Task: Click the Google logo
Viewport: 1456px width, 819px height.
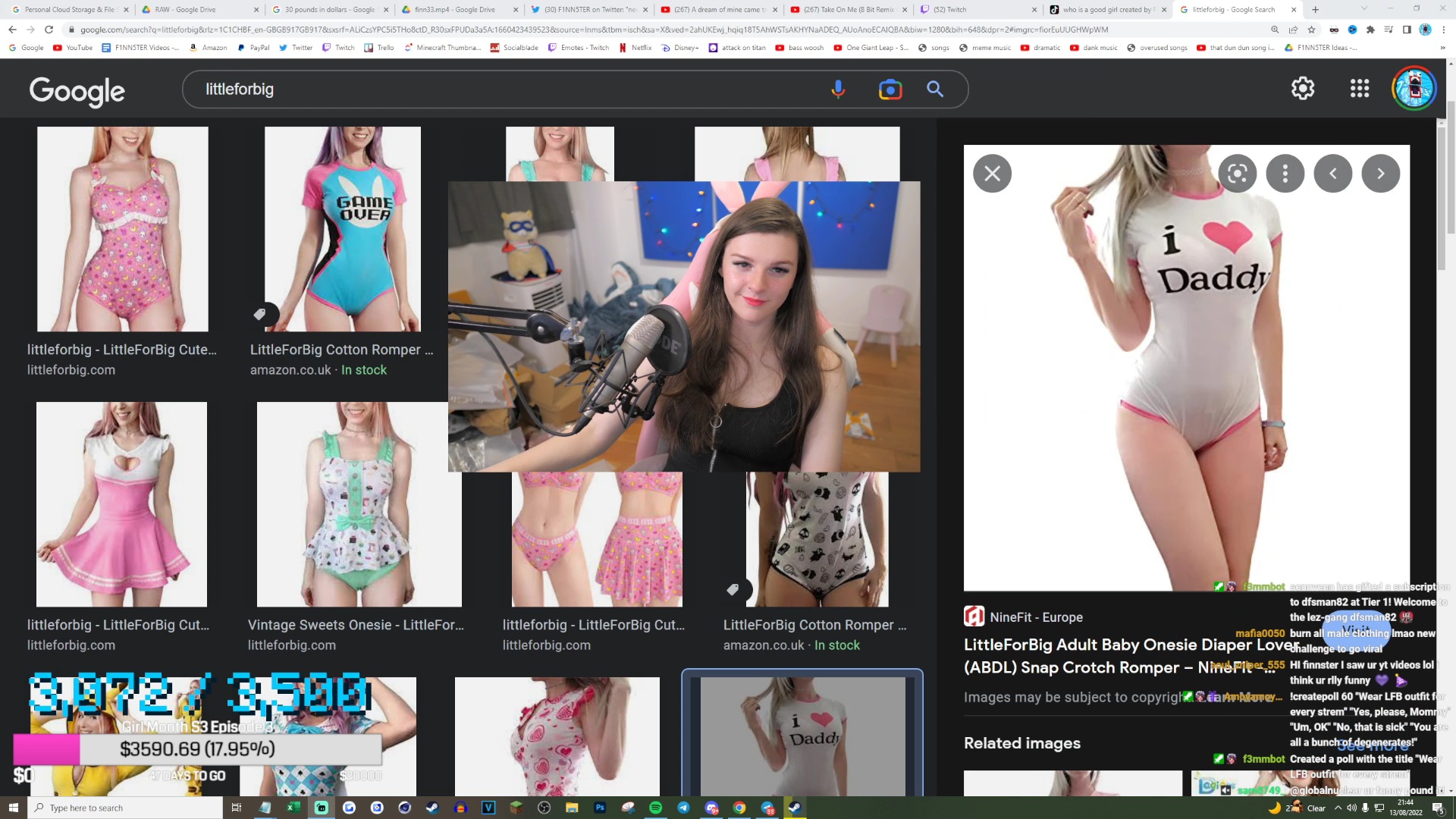Action: [x=77, y=91]
